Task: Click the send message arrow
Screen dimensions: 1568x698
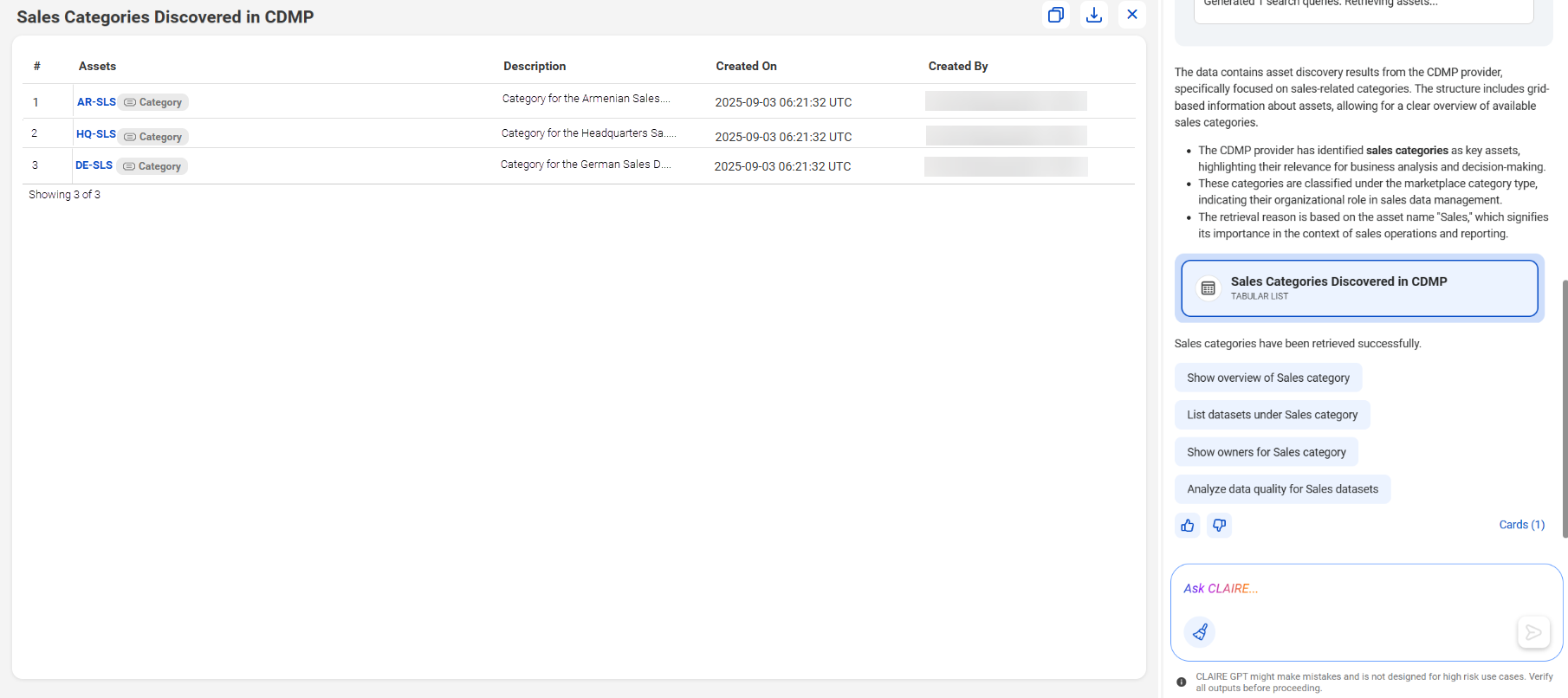Action: [1533, 632]
